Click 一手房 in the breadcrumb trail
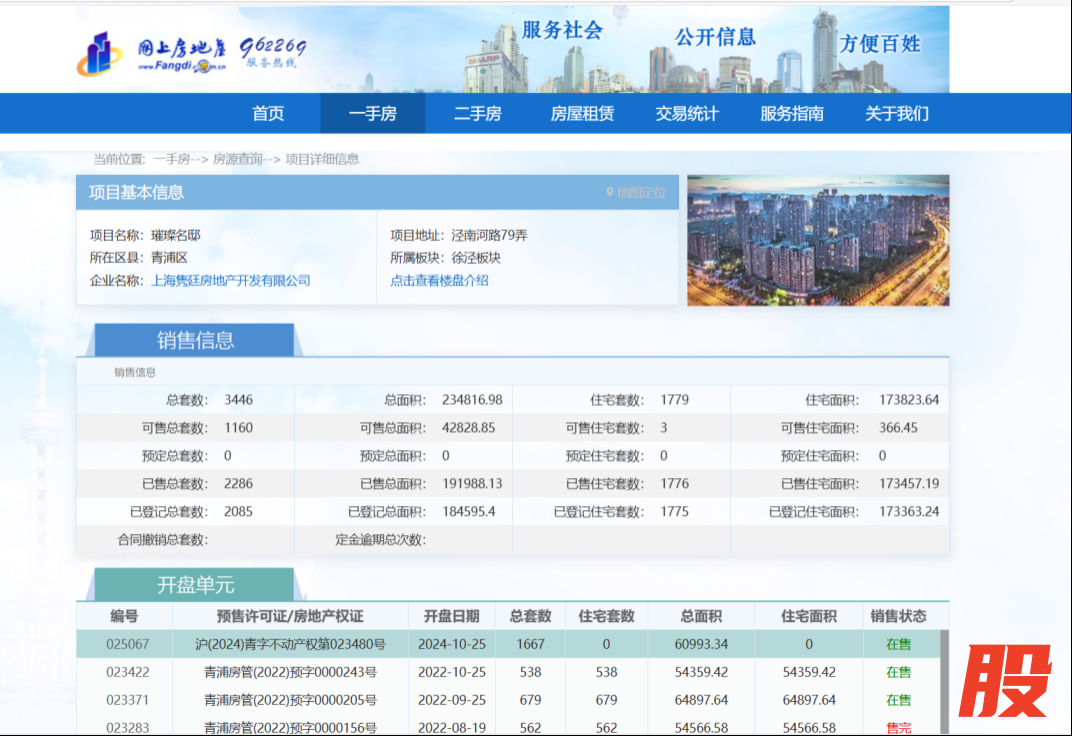 click(x=174, y=158)
